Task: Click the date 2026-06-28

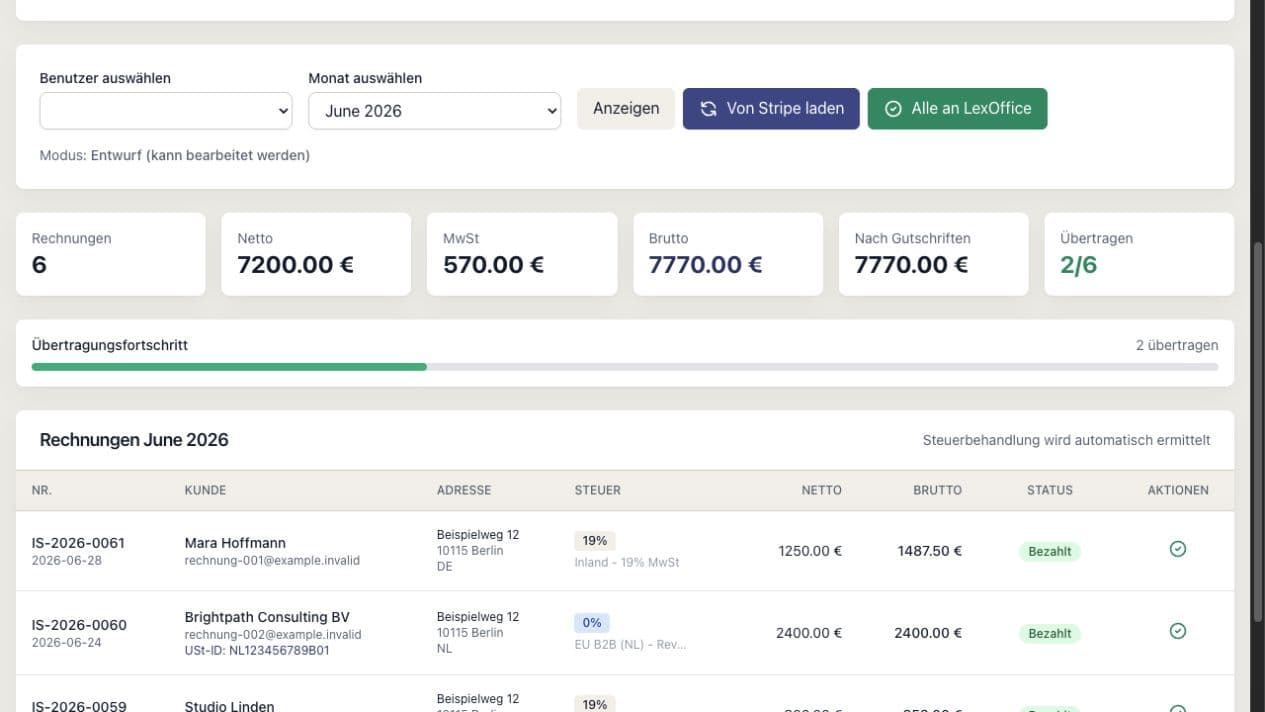Action: pyautogui.click(x=67, y=561)
